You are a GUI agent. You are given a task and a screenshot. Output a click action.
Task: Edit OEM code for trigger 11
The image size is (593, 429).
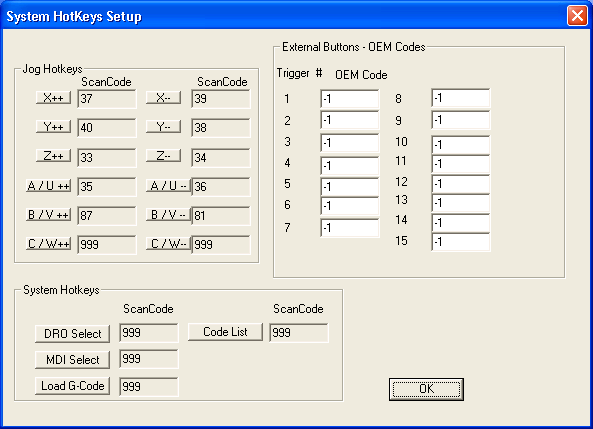pyautogui.click(x=461, y=164)
